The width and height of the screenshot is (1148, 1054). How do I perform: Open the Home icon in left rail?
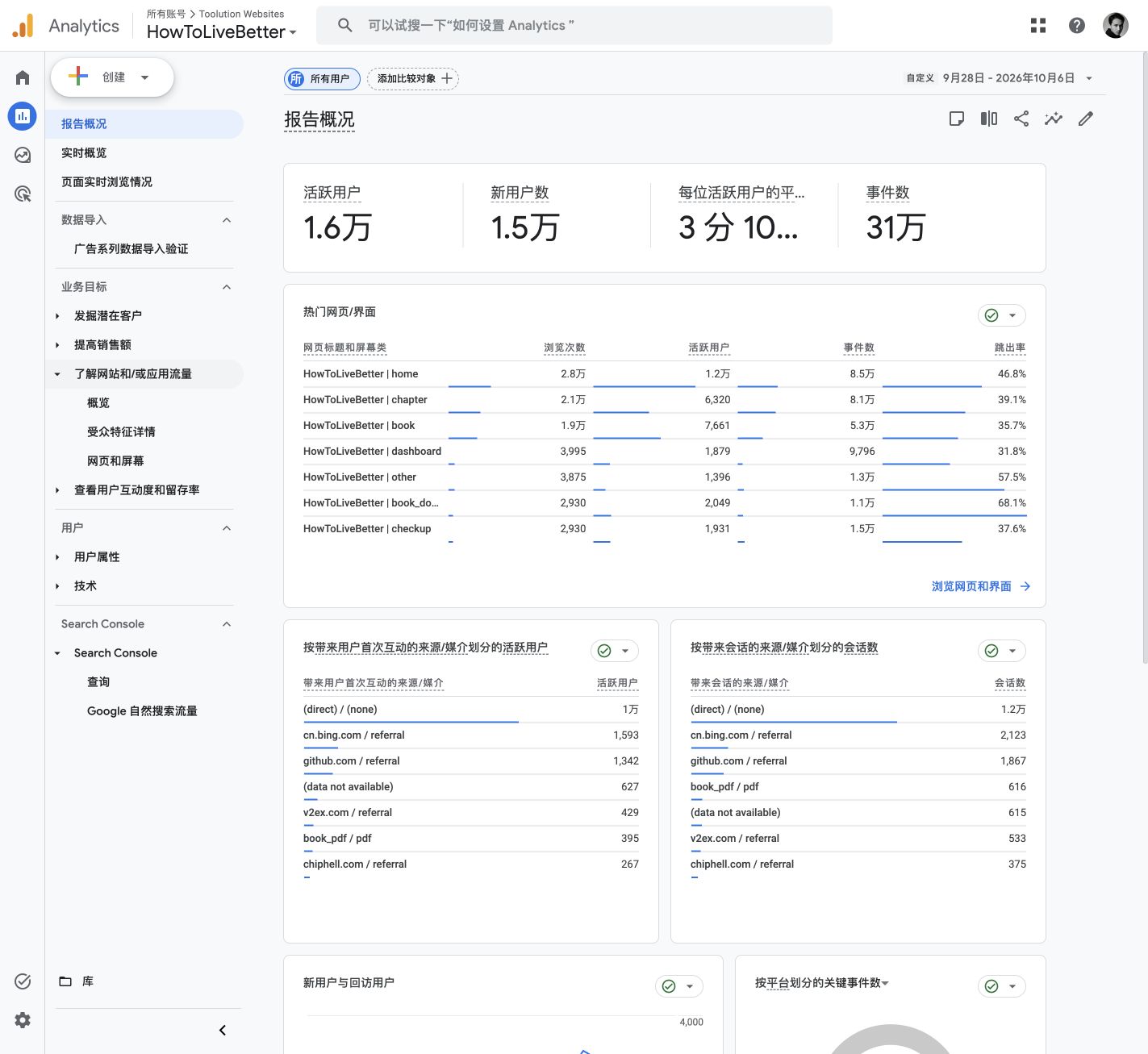click(23, 77)
